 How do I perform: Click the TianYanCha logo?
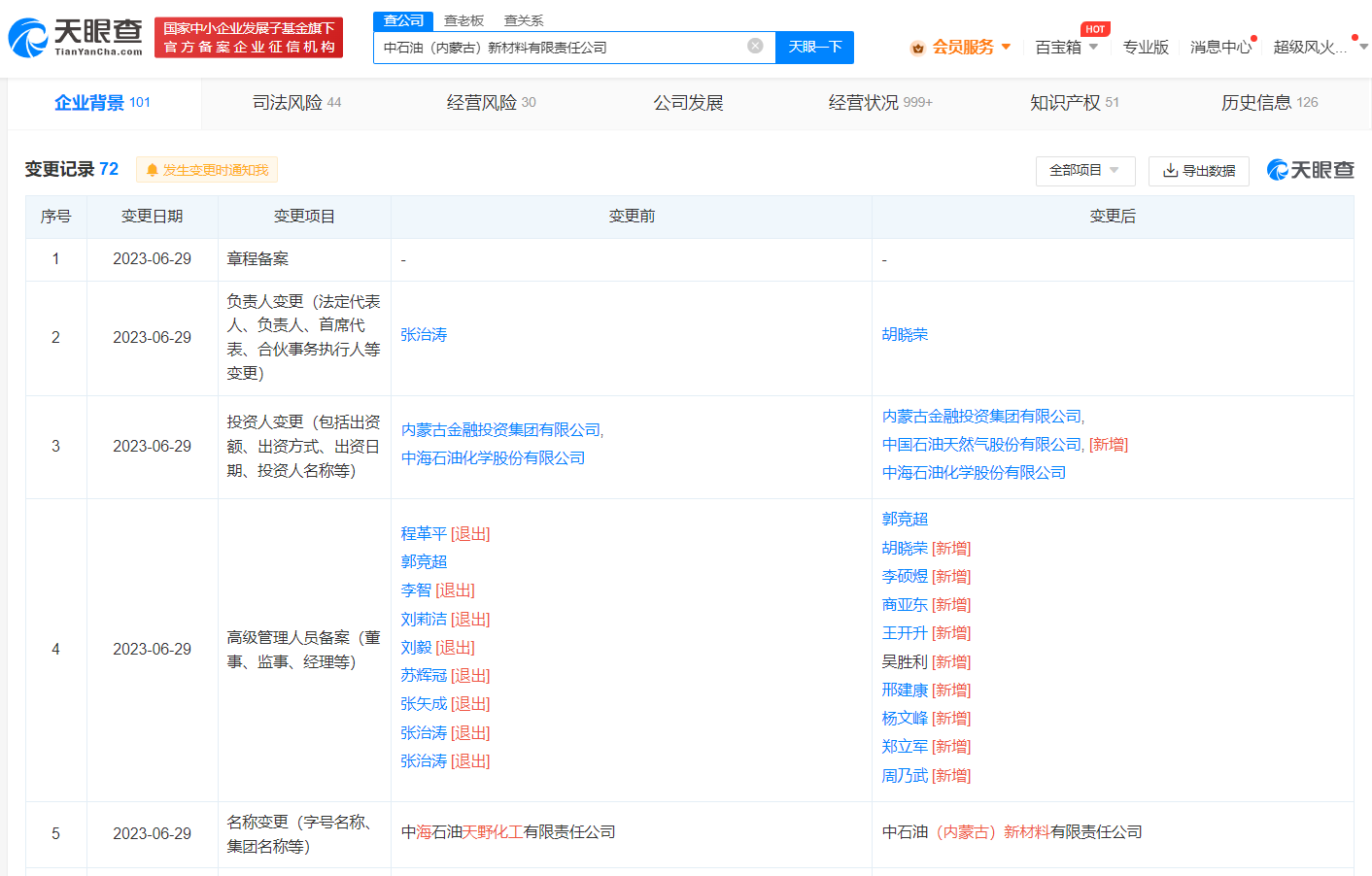point(75,37)
